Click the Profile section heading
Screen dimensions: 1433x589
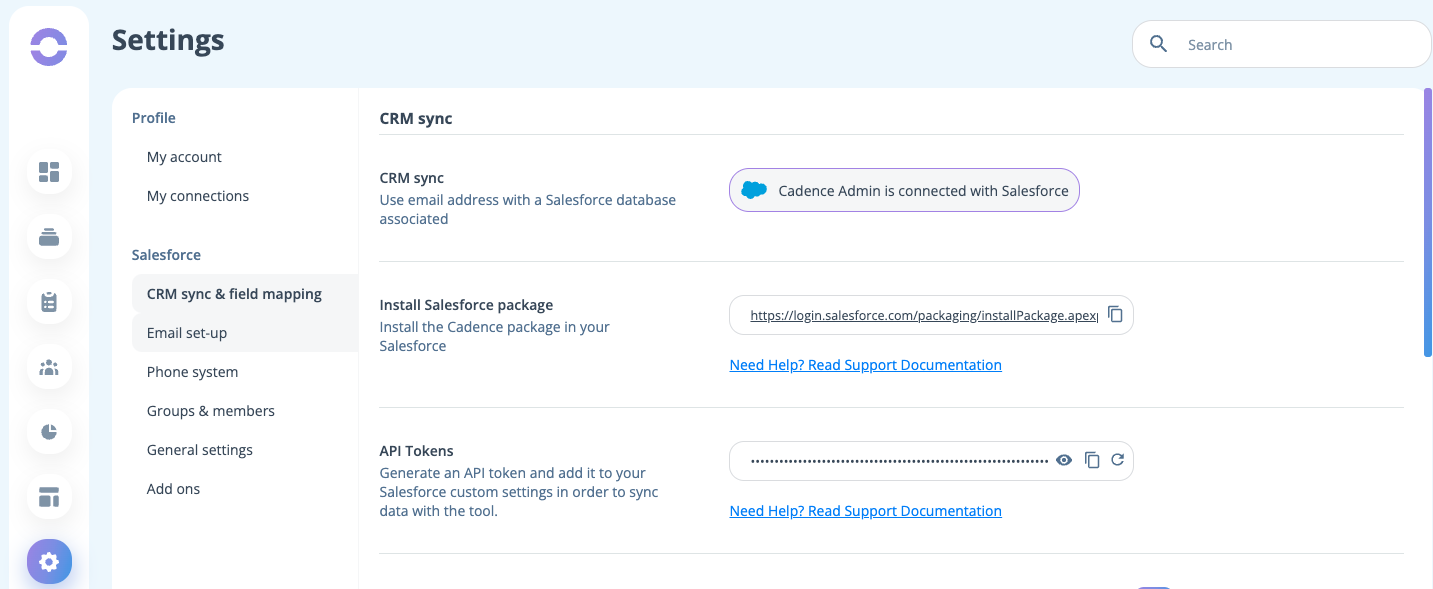point(154,118)
